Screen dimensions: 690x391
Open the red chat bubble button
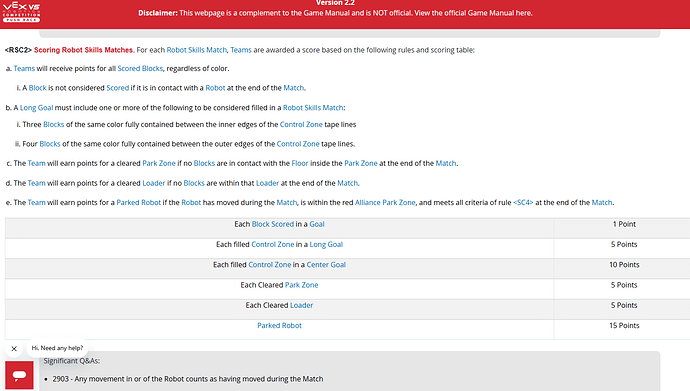tap(19, 375)
